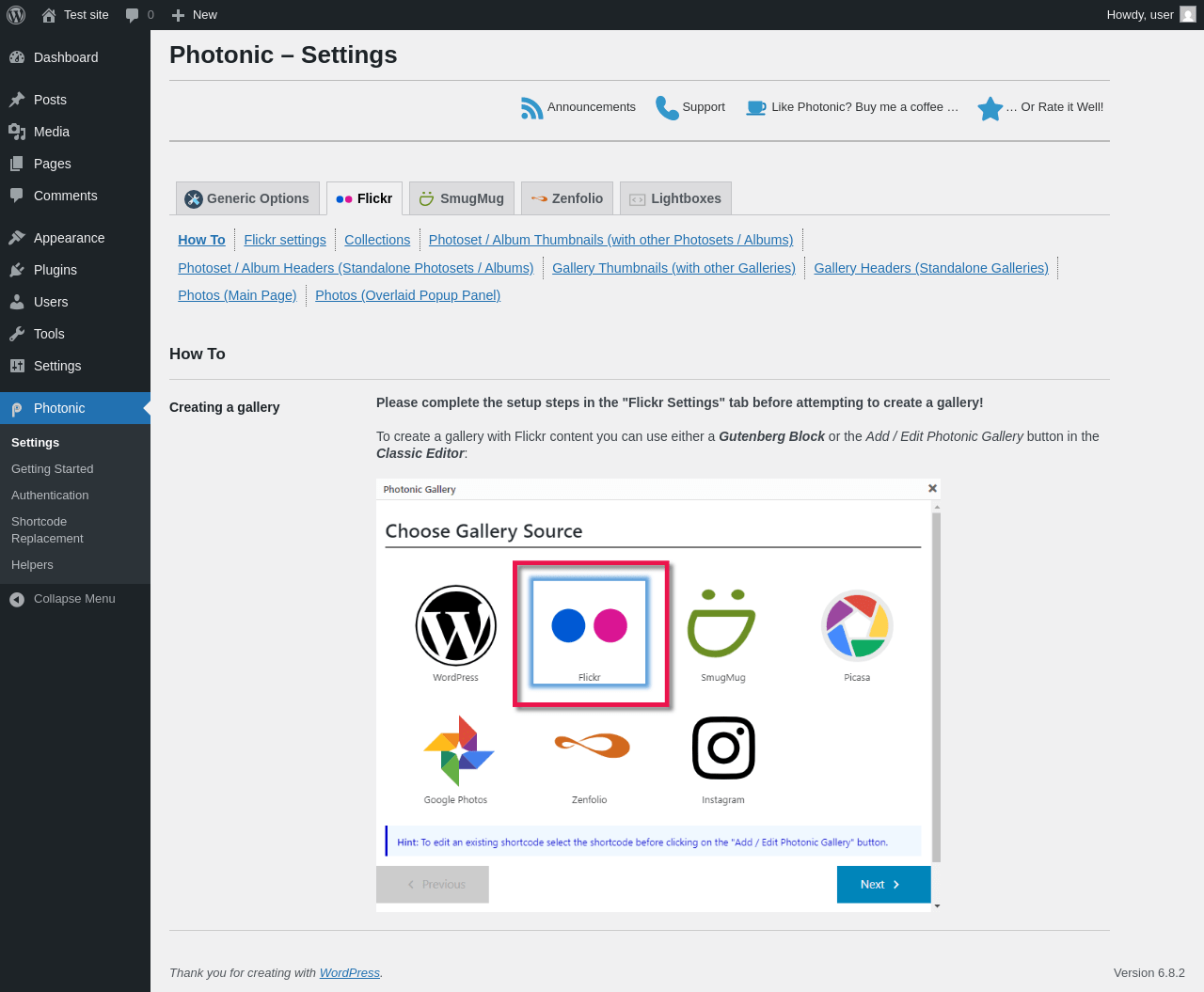Click the blue star rating icon

[x=990, y=109]
